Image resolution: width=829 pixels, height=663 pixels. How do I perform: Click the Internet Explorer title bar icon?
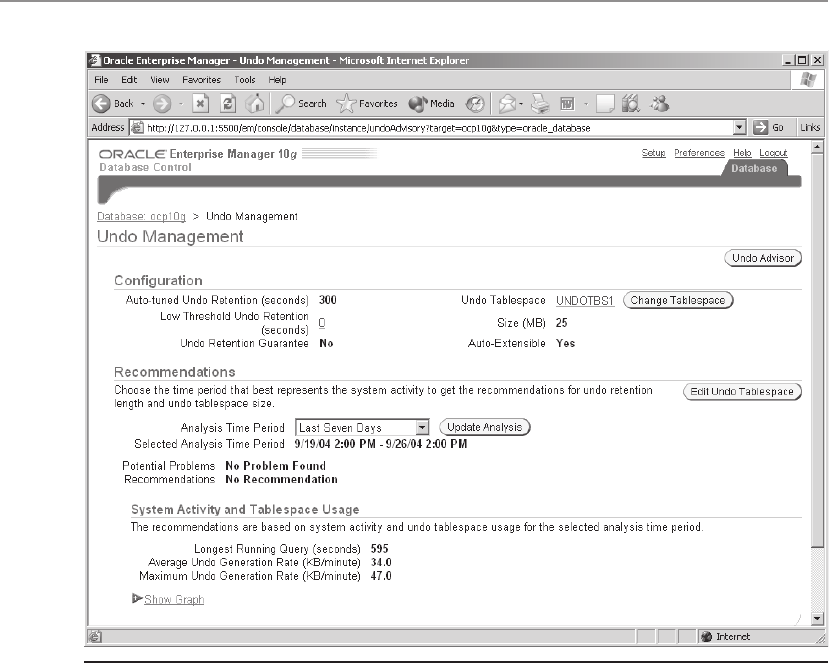pos(95,60)
